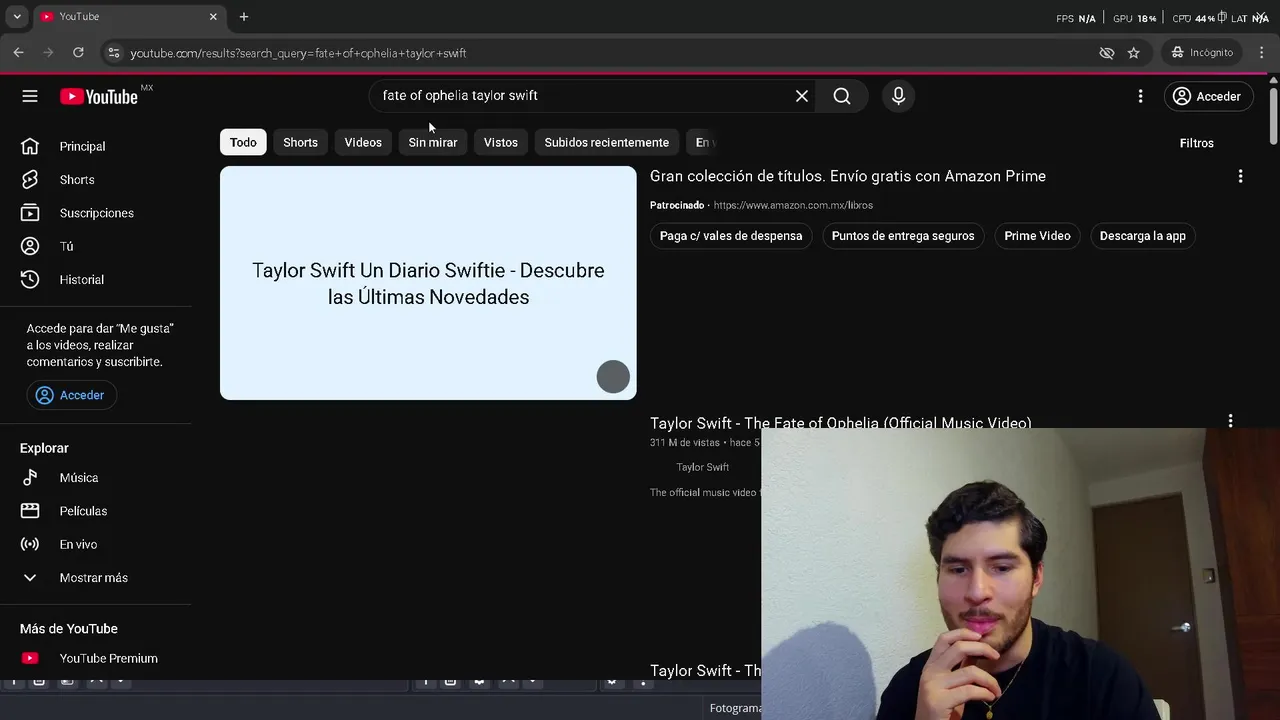Go back with the browser back arrow

[x=19, y=53]
